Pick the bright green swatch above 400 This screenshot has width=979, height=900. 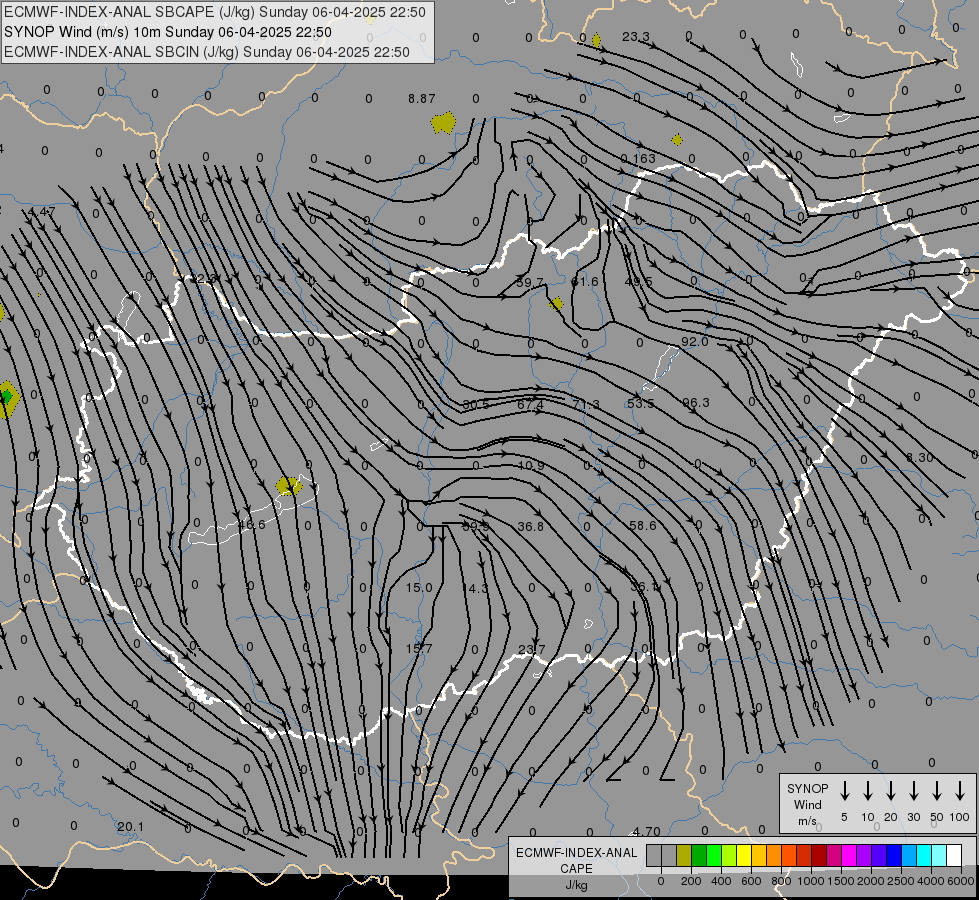click(x=714, y=856)
